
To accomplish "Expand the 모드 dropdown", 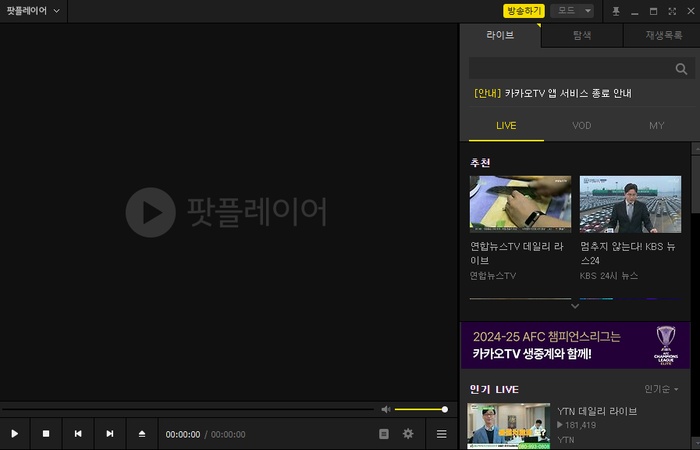I will coord(572,11).
